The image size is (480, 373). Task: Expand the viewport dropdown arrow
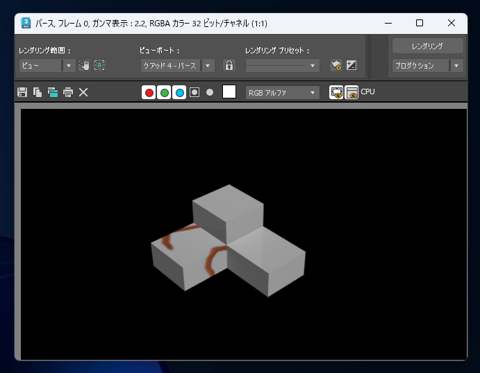tap(208, 65)
